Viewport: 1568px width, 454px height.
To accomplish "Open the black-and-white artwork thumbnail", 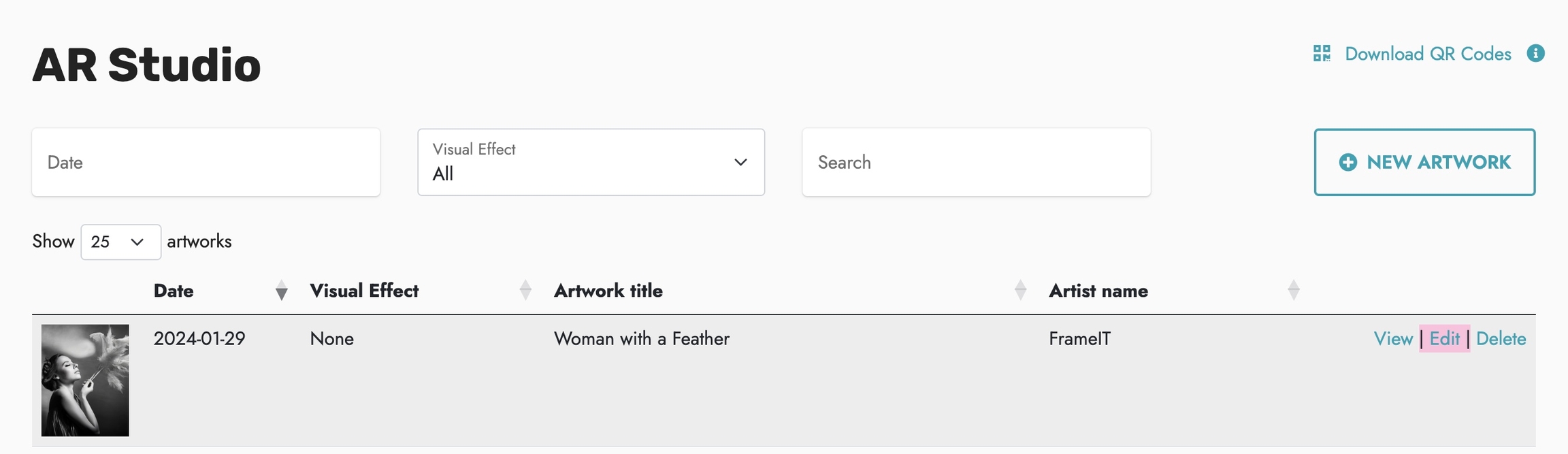I will click(x=85, y=380).
